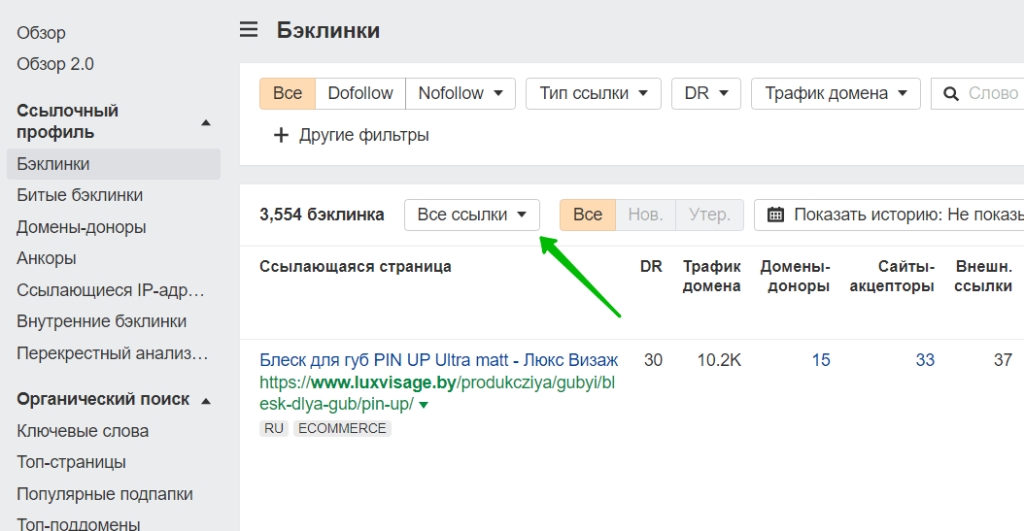Click DR value 30
This screenshot has width=1024, height=531.
[653, 360]
